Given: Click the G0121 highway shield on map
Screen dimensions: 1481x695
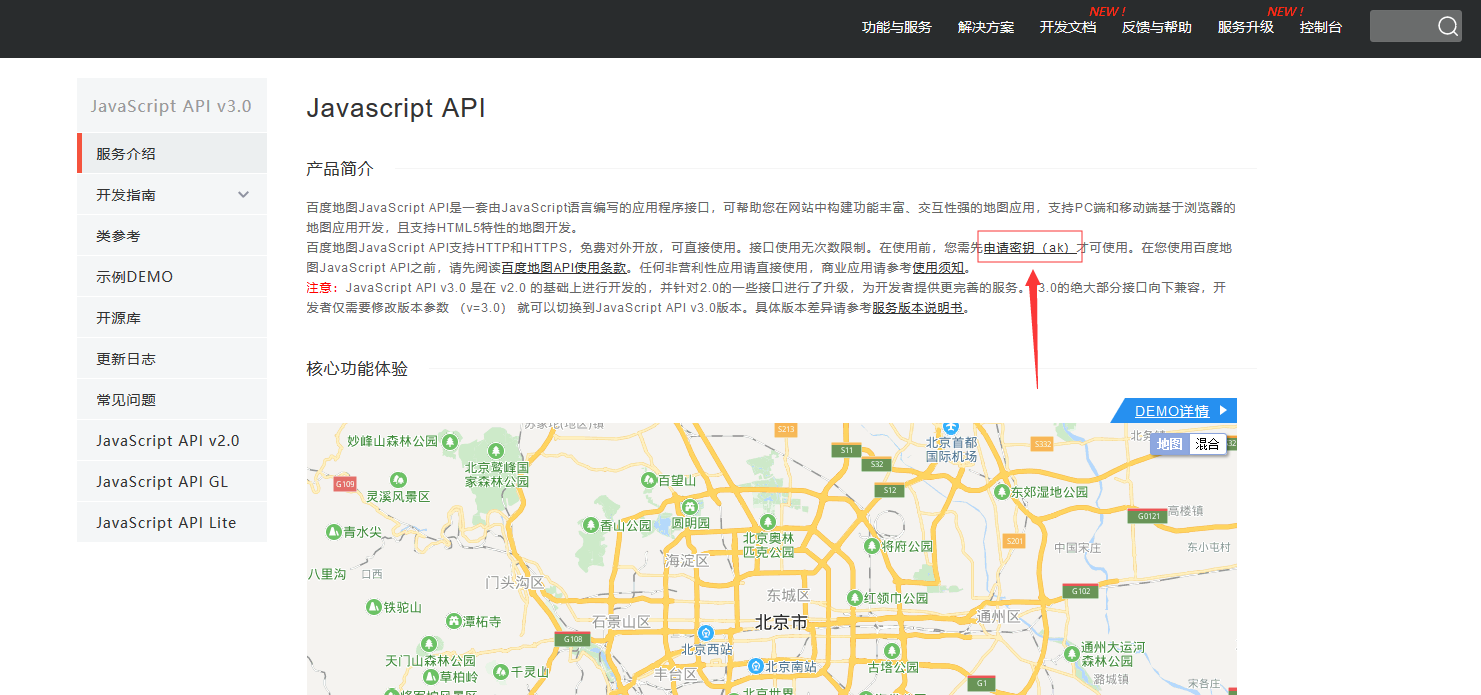Looking at the screenshot, I should click(1146, 516).
